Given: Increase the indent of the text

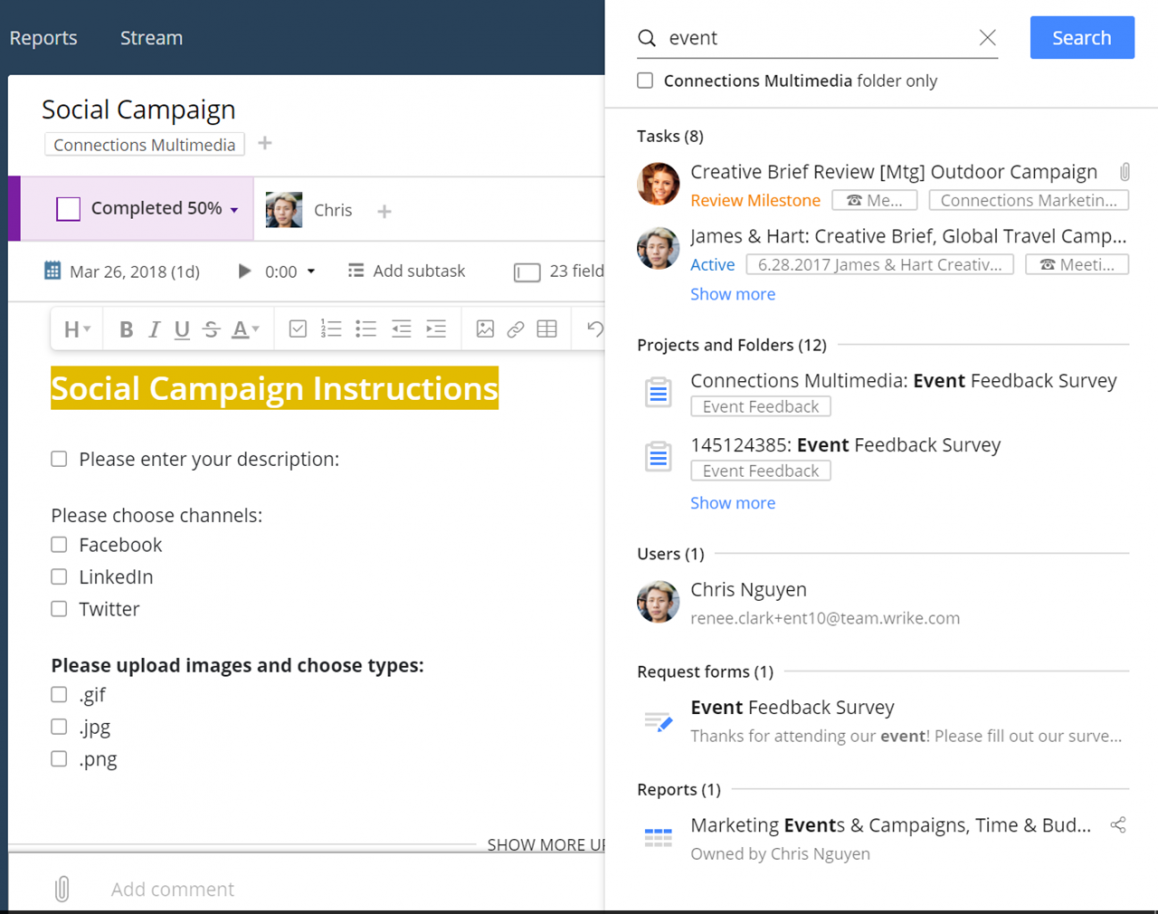Looking at the screenshot, I should click(436, 329).
